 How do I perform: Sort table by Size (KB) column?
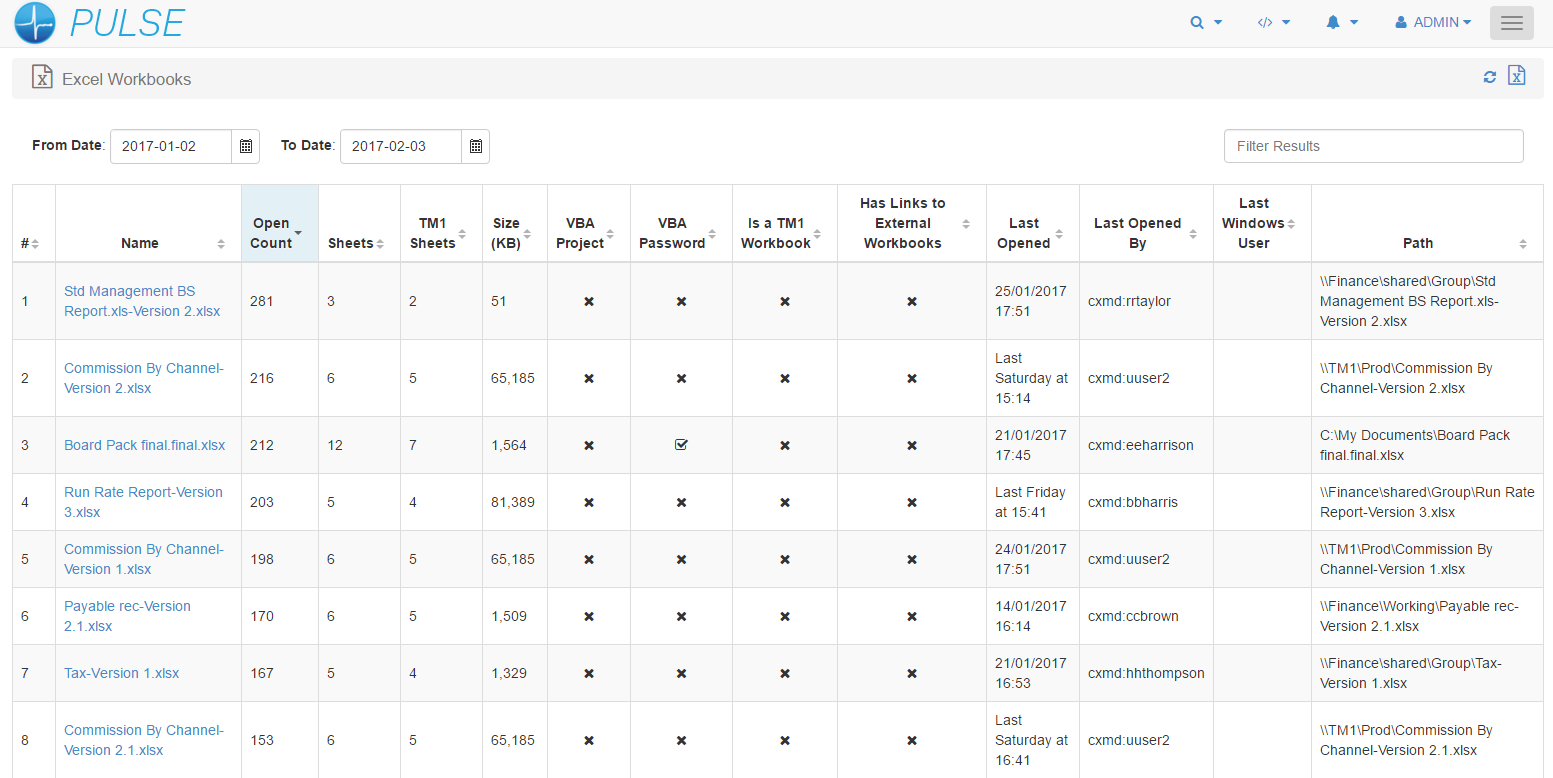[x=514, y=233]
